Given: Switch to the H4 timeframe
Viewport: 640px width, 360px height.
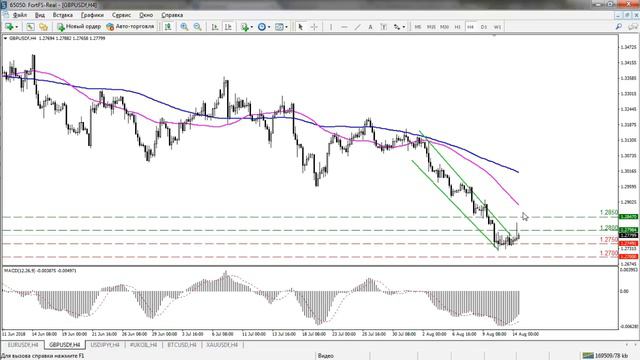Looking at the screenshot, I should [x=471, y=27].
